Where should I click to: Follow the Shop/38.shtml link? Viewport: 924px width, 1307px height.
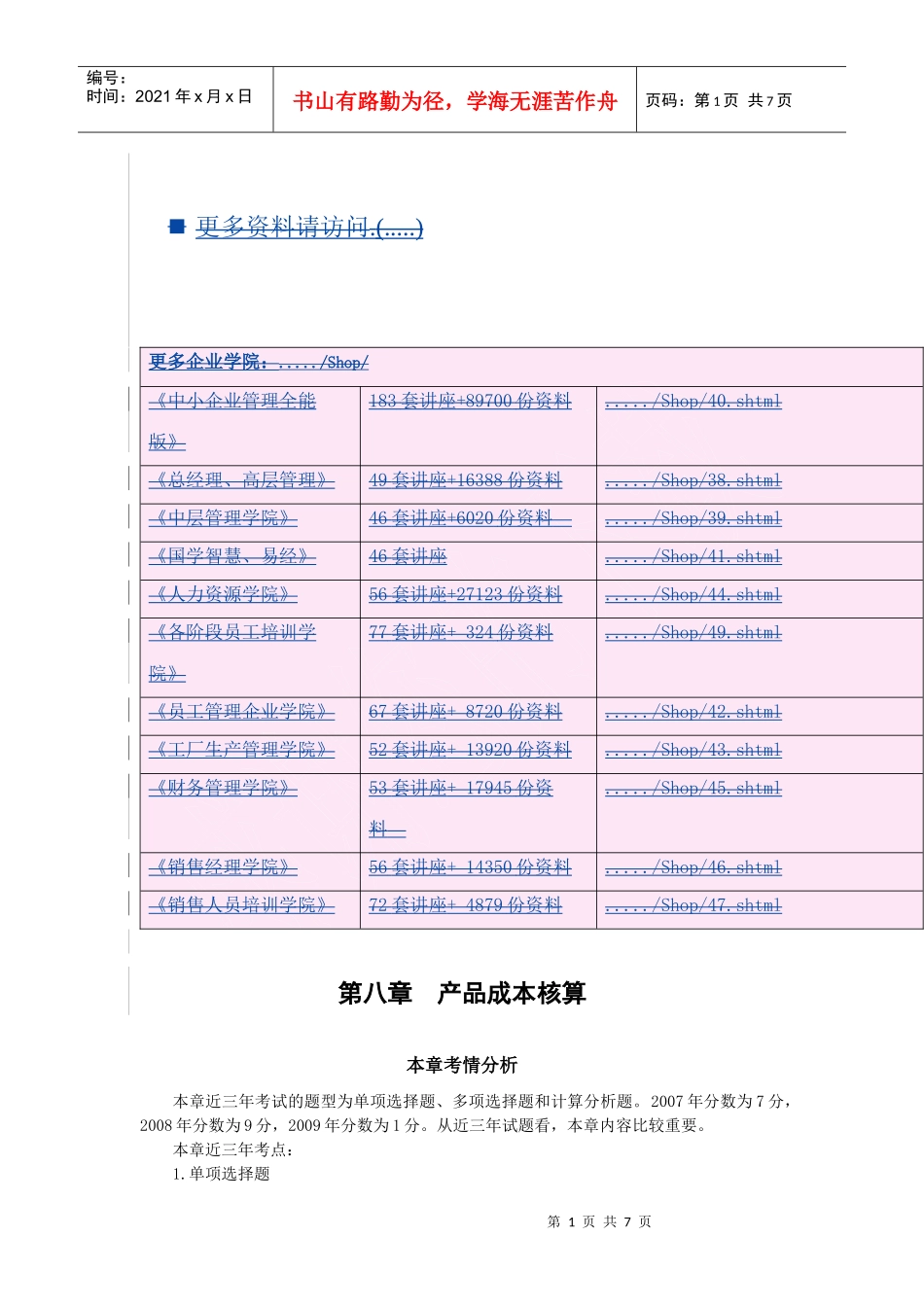click(693, 480)
